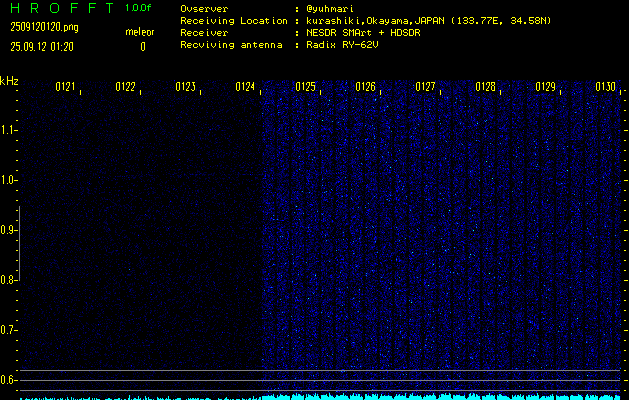The width and height of the screenshot is (629, 400).
Task: Click the 0.8 kHz axis label
Action: click(7, 280)
